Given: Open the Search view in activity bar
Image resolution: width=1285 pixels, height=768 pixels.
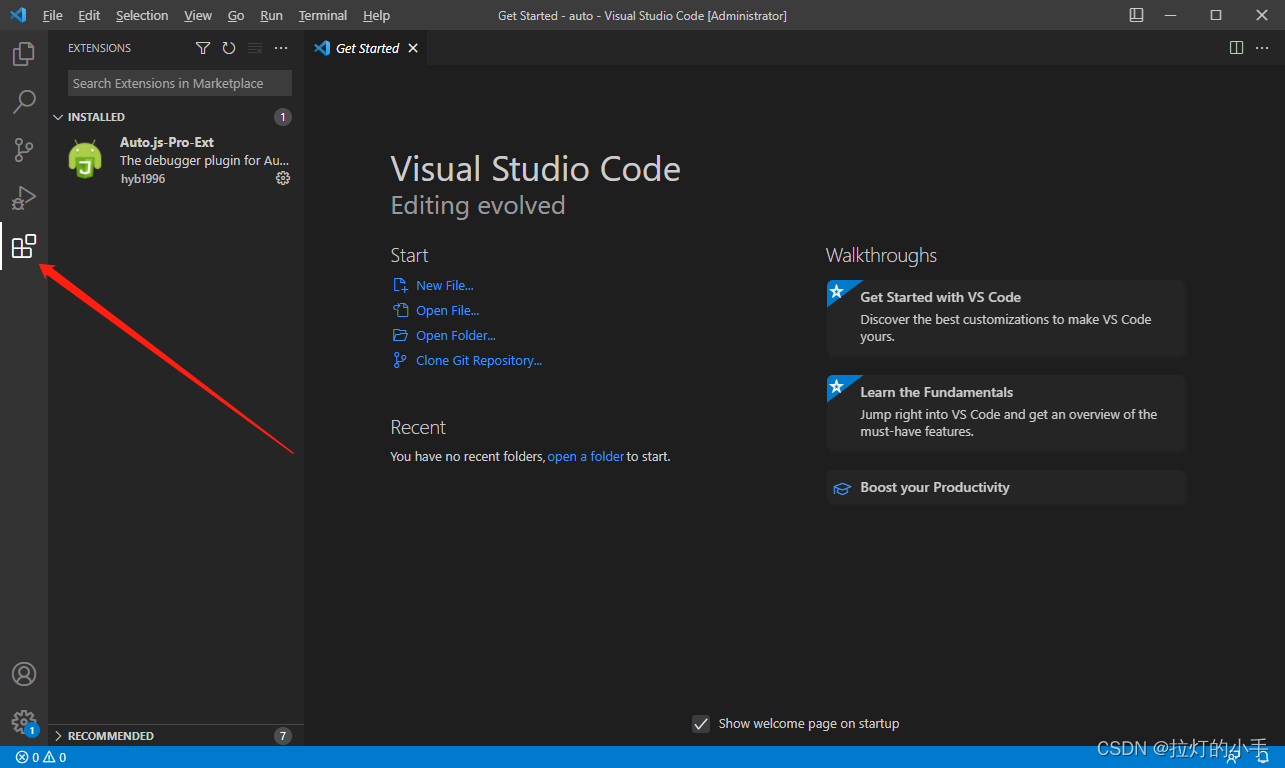Looking at the screenshot, I should click(x=24, y=102).
